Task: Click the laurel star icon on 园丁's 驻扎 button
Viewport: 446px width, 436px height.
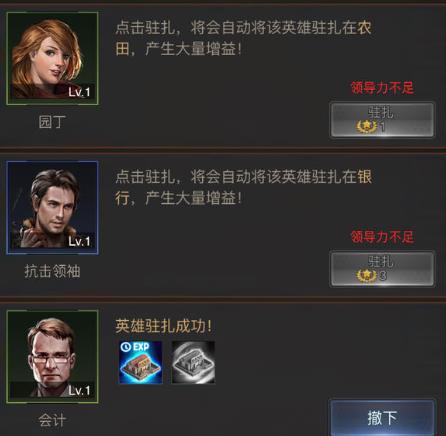Action: point(366,127)
